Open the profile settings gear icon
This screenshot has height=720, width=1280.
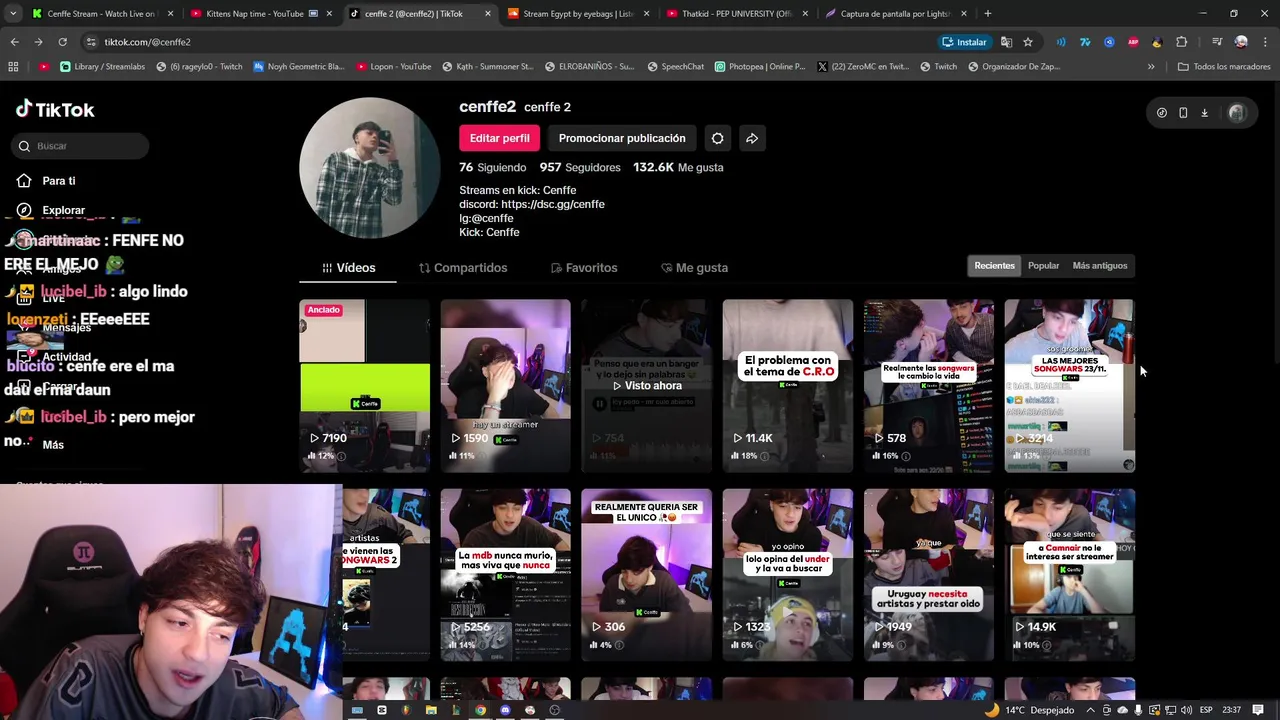point(717,138)
